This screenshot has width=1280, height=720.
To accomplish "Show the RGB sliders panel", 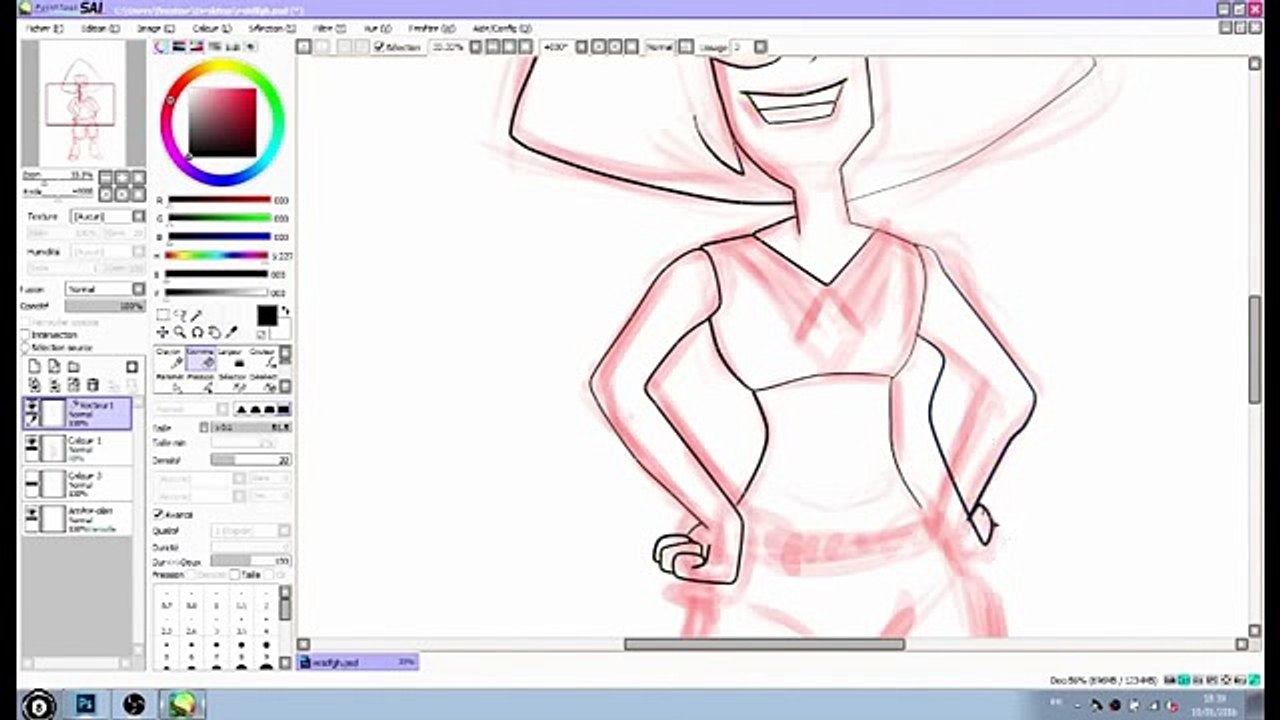I will (179, 46).
